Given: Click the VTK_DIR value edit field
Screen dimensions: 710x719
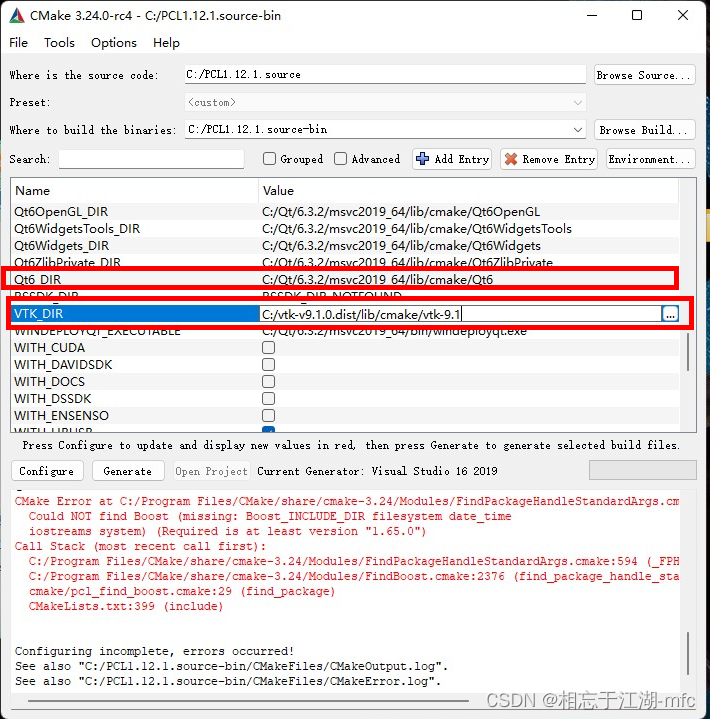Looking at the screenshot, I should pos(460,314).
